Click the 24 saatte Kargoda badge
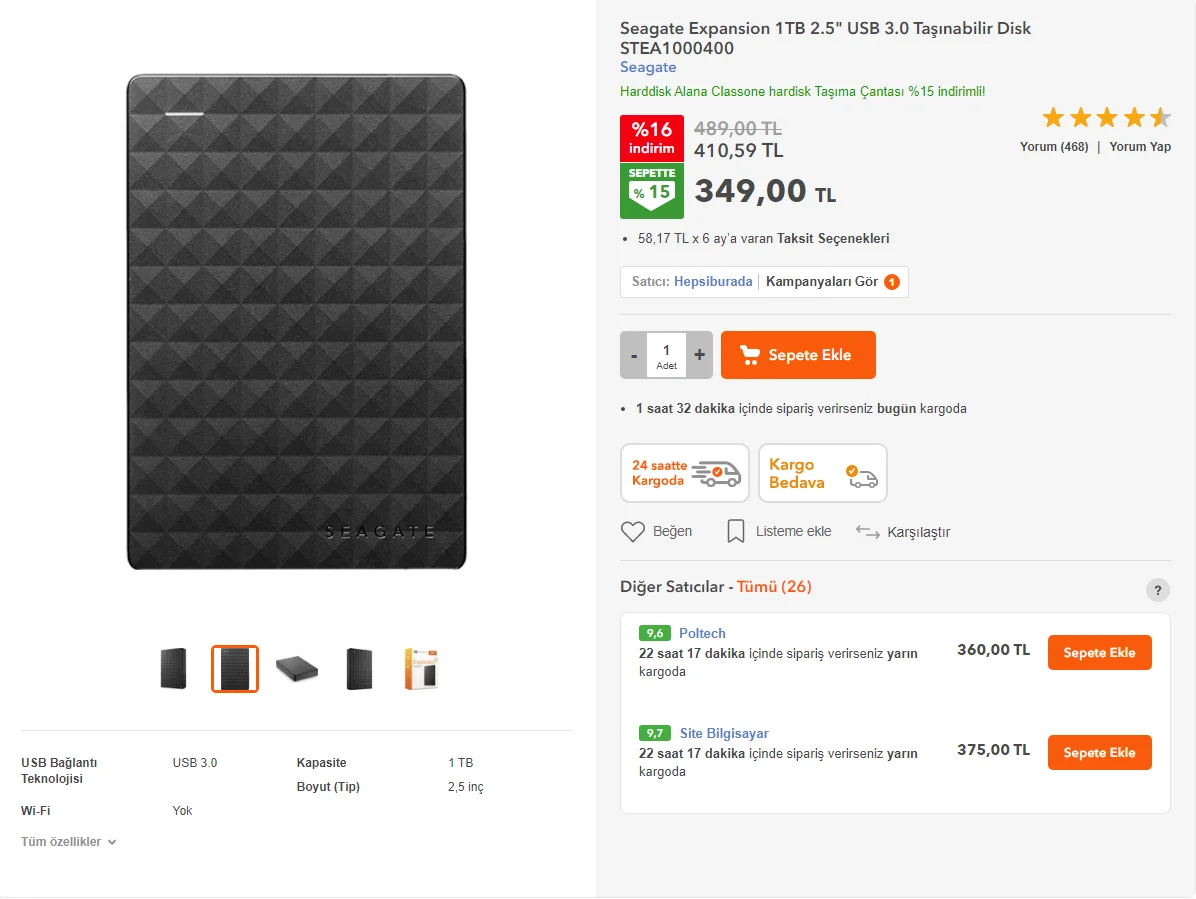1196x899 pixels. (x=685, y=473)
